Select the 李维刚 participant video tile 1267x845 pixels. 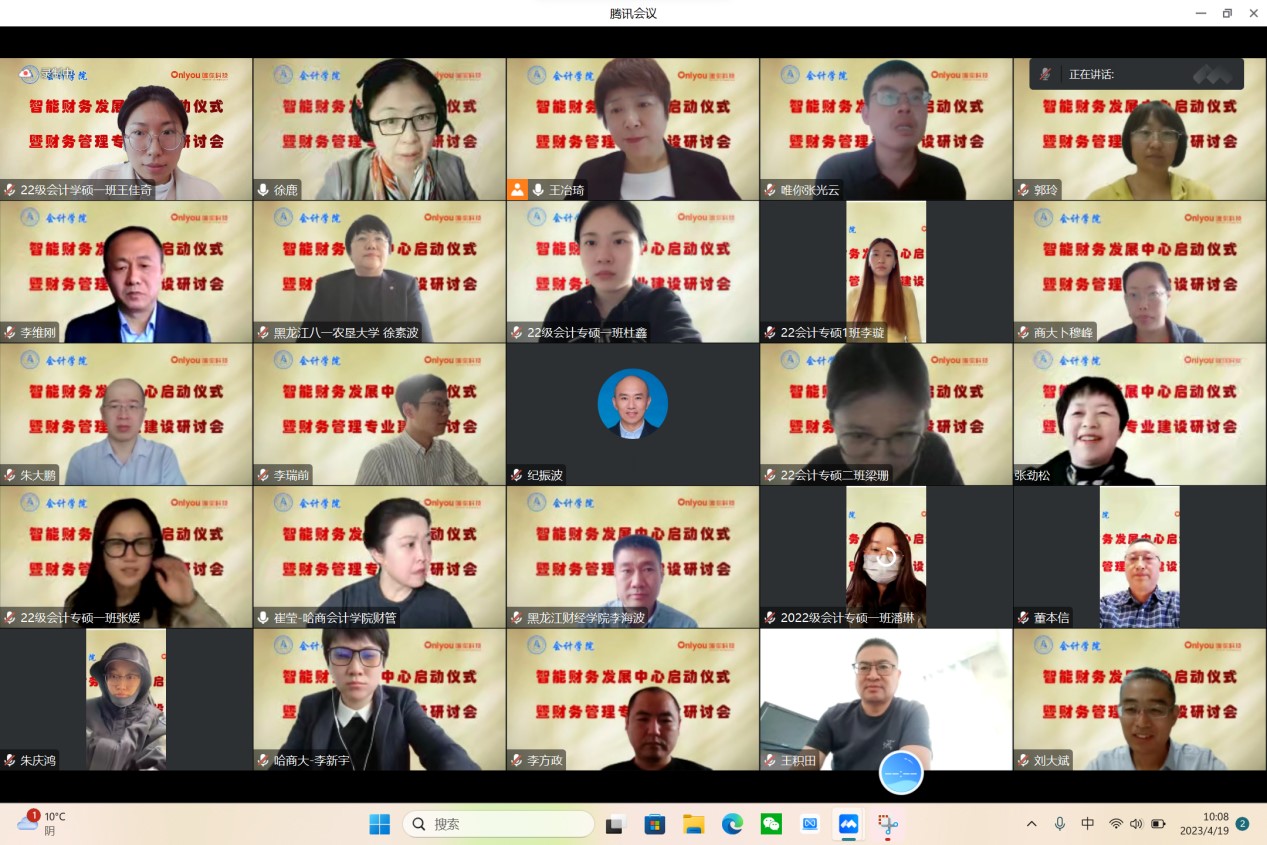point(126,272)
